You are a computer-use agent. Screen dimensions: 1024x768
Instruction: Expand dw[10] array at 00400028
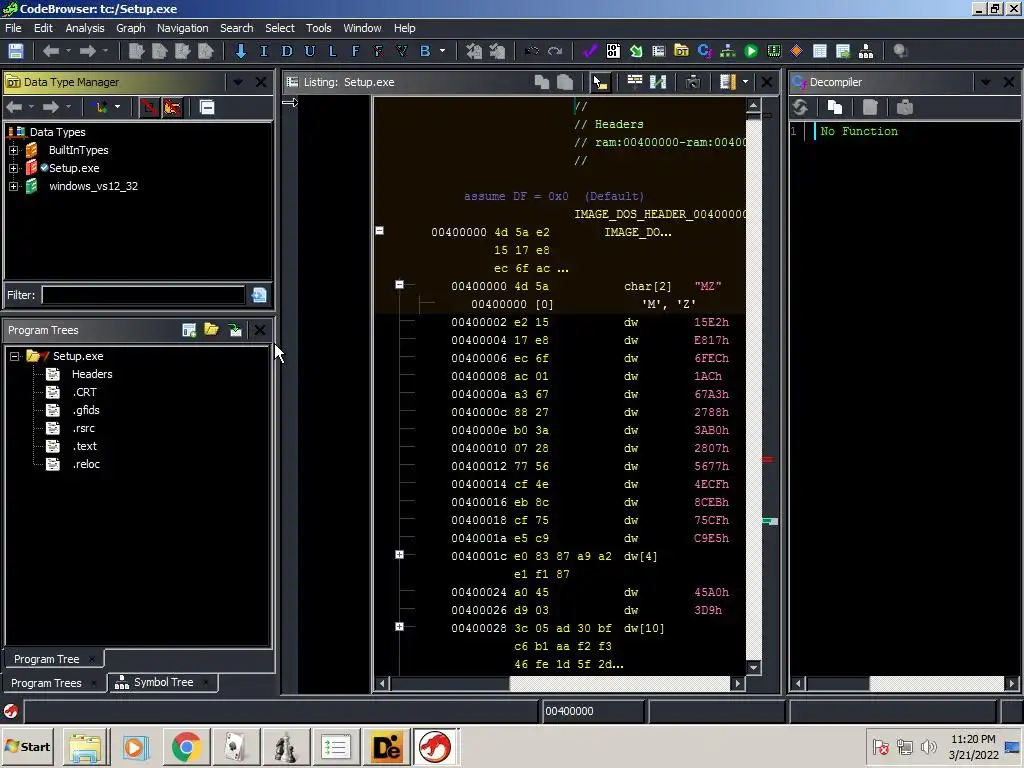[400, 627]
